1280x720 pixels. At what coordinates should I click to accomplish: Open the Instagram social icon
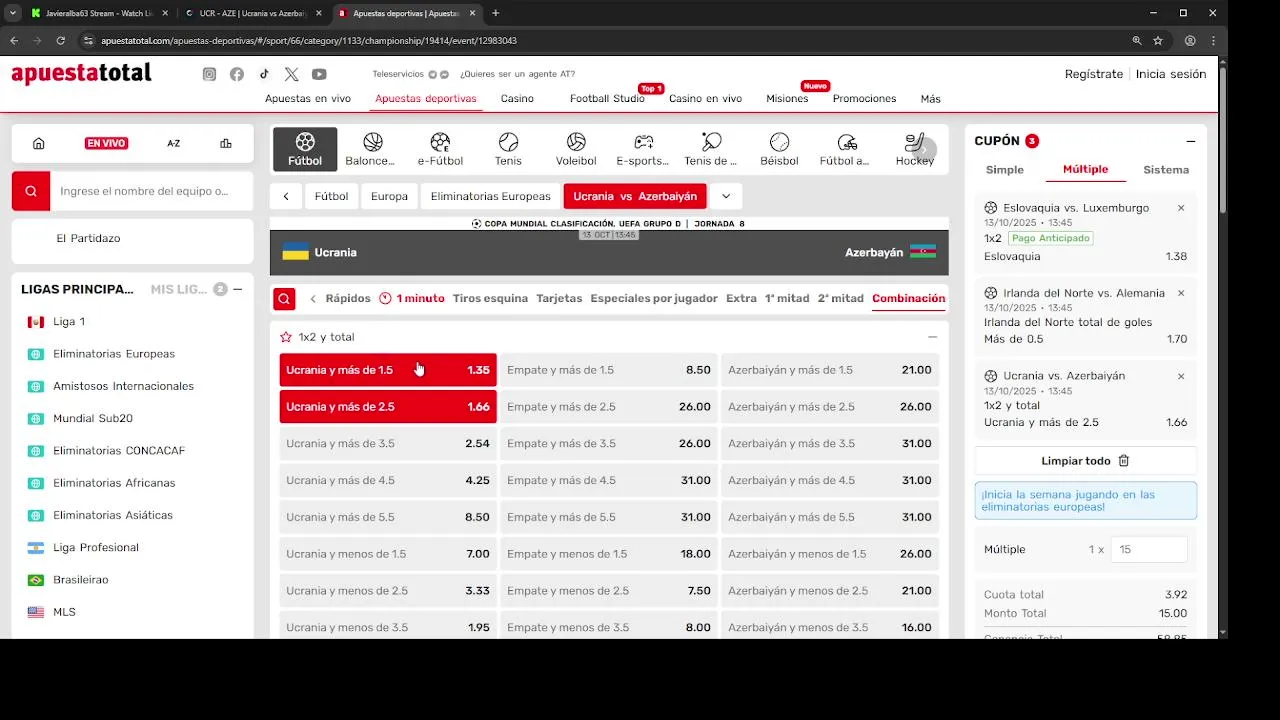tap(209, 74)
